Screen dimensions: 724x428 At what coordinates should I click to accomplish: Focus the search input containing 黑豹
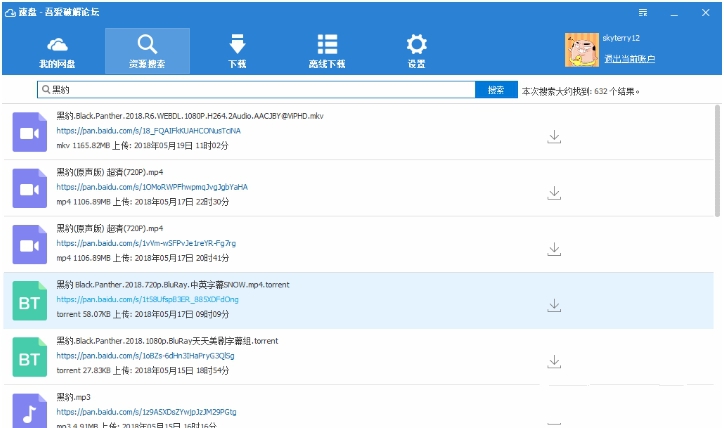(x=256, y=90)
